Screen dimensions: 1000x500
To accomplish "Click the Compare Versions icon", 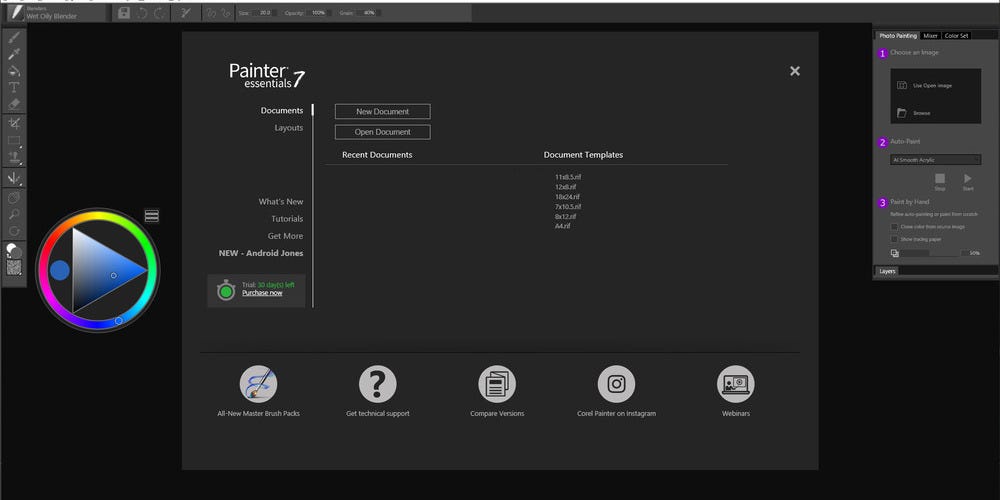I will (497, 384).
